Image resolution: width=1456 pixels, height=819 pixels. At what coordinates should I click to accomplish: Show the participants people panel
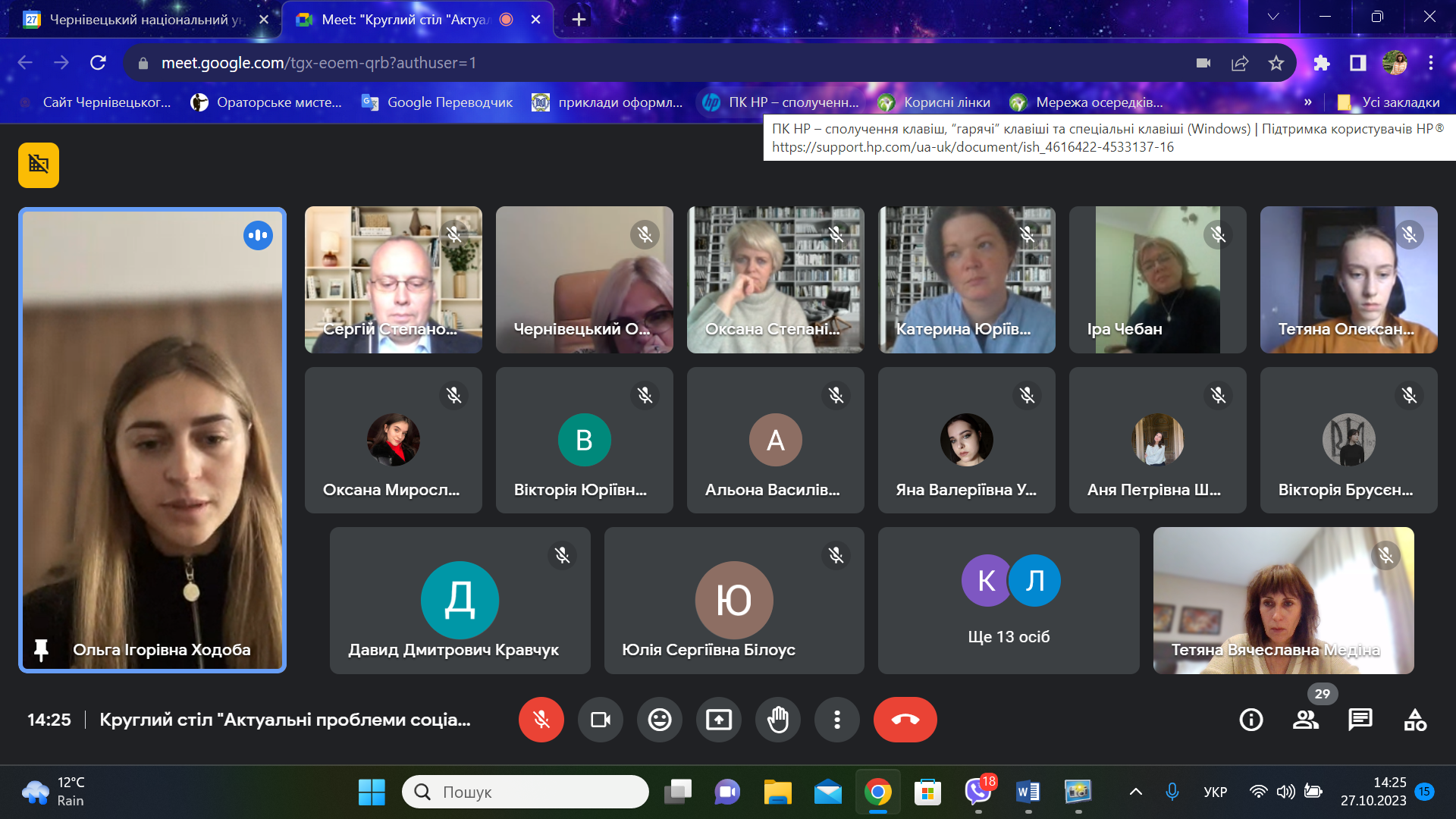pyautogui.click(x=1305, y=719)
